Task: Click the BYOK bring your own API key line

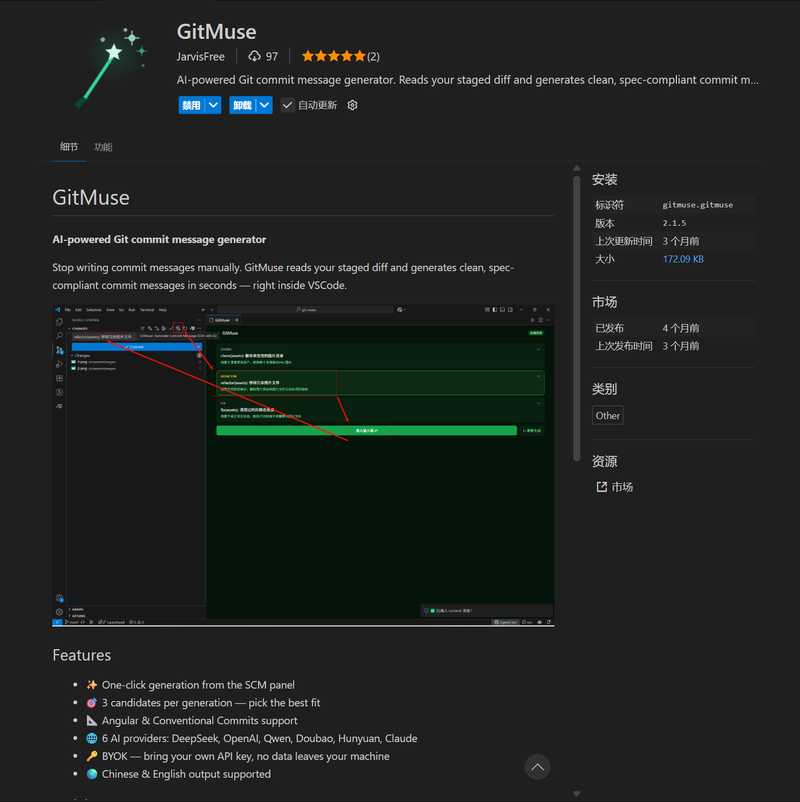Action: [246, 756]
